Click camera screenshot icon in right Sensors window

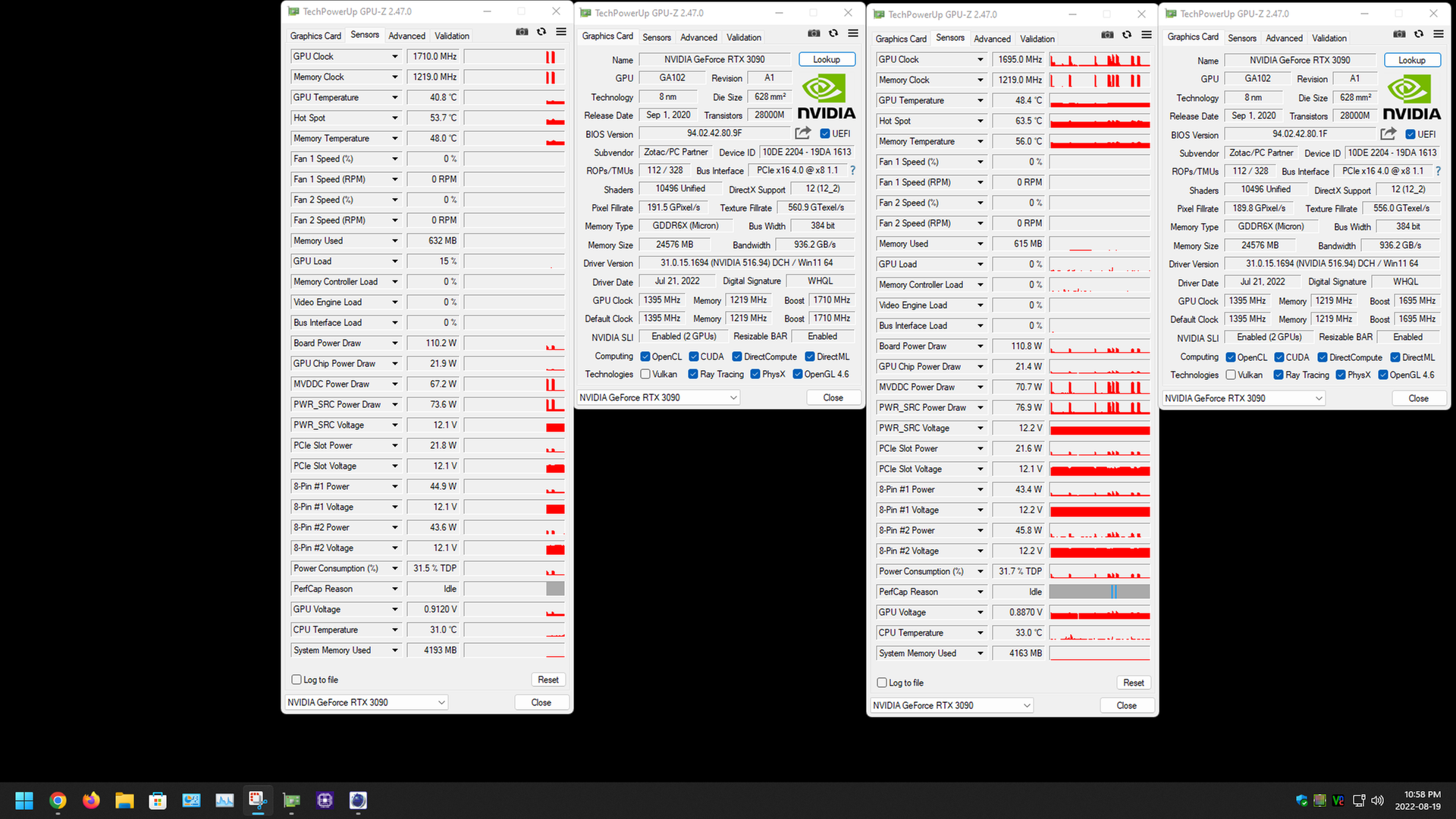1107,35
